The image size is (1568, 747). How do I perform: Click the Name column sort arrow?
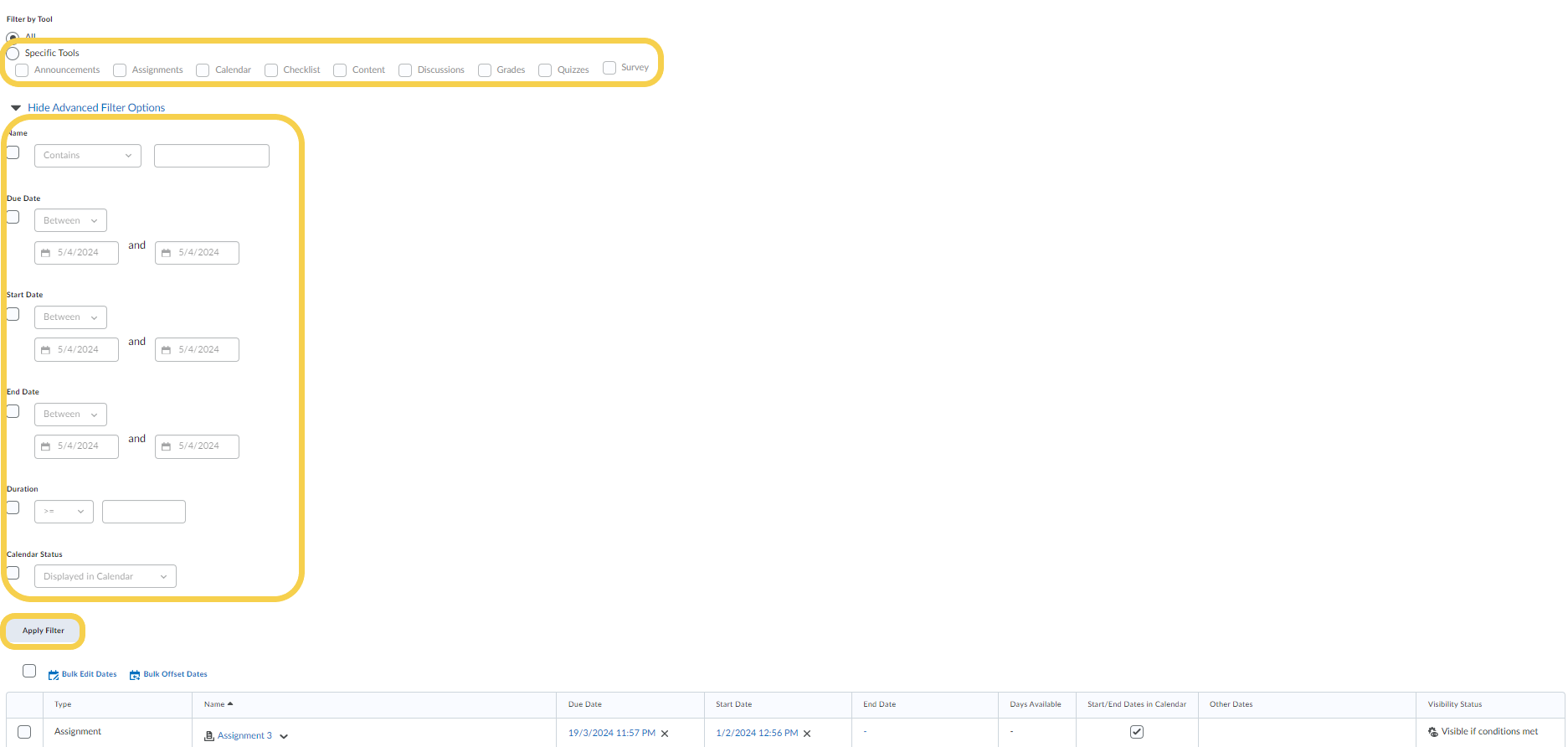pos(230,704)
